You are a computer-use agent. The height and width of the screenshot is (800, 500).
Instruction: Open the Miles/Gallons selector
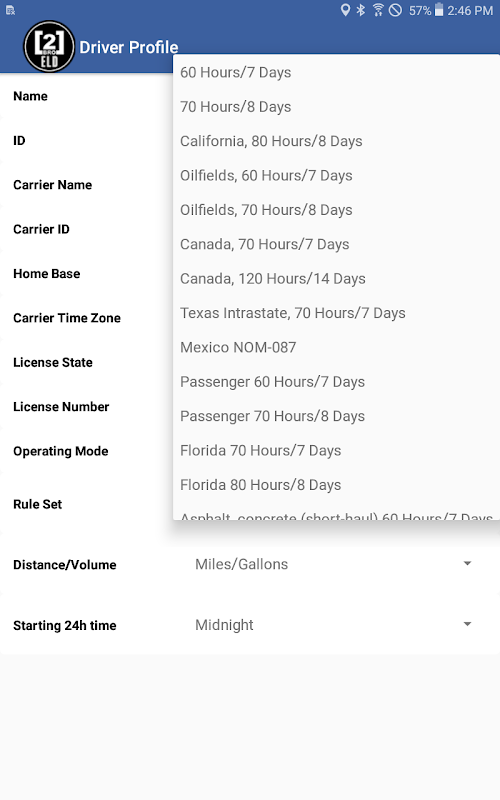333,564
